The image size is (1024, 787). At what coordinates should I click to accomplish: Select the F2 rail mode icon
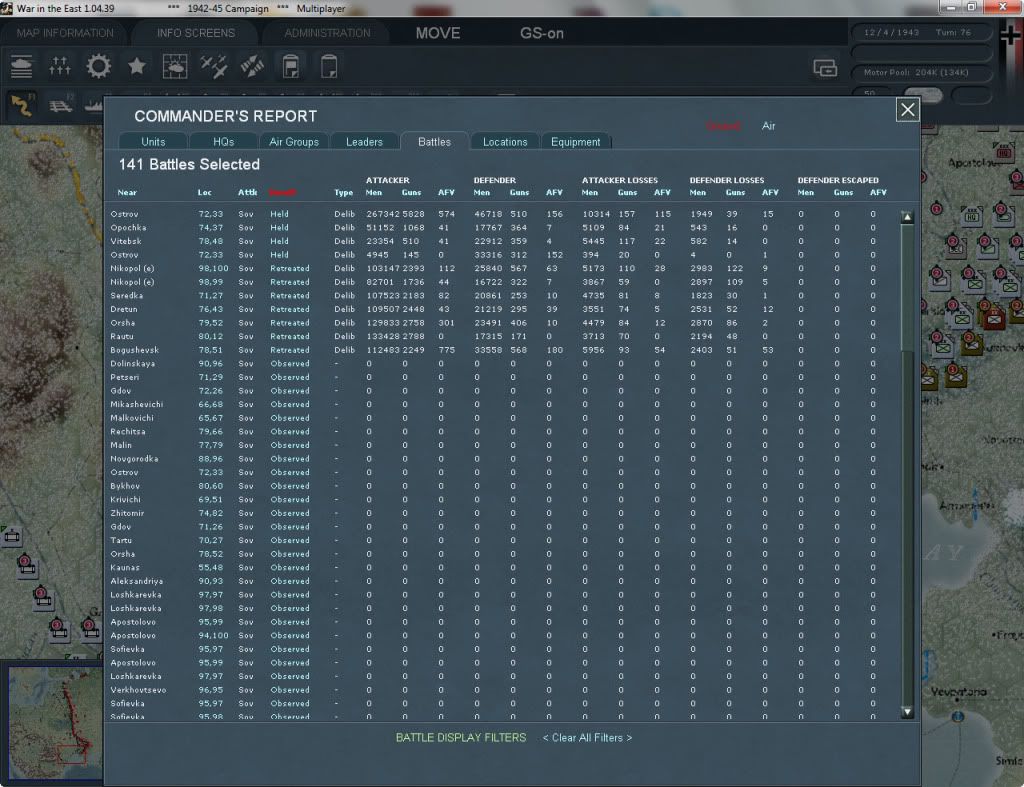[61, 104]
